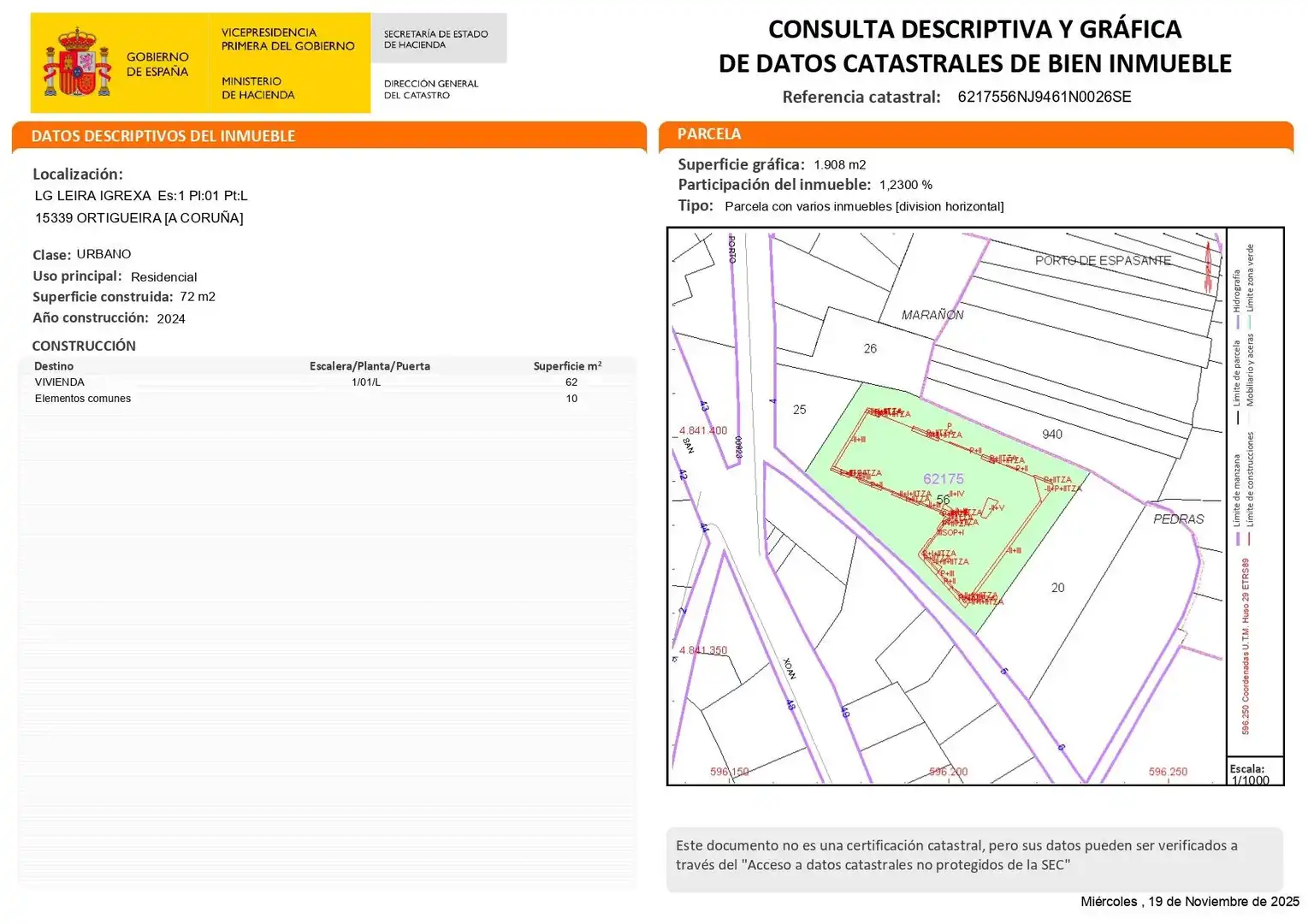Click the 'Participación del inmueble:' label

(x=774, y=185)
